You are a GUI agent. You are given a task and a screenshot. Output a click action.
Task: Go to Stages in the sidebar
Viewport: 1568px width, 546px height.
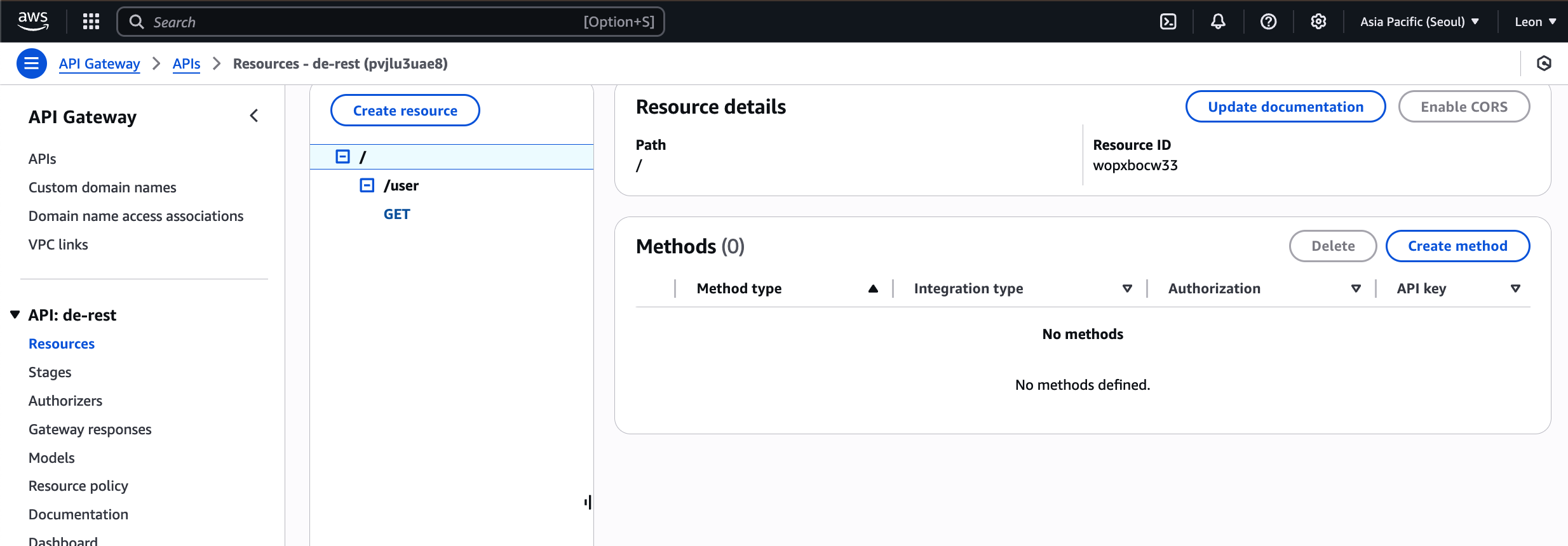pos(50,372)
